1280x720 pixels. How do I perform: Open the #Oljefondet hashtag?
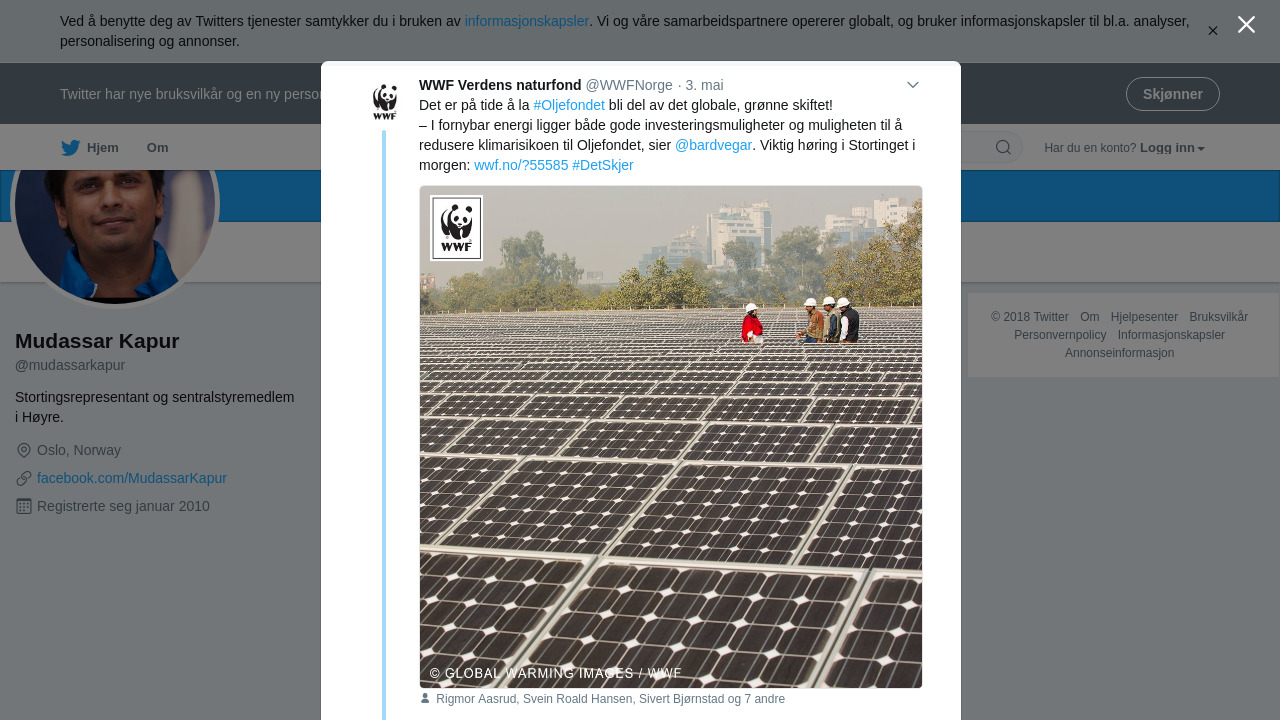pyautogui.click(x=569, y=105)
